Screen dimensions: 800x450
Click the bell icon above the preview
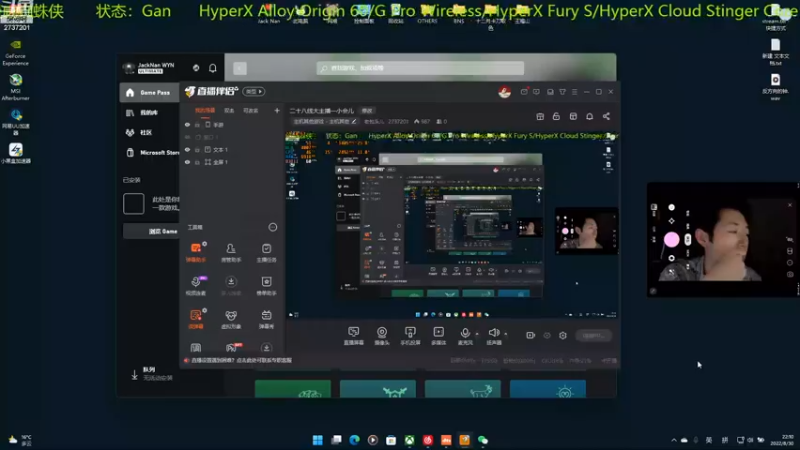tap(589, 116)
